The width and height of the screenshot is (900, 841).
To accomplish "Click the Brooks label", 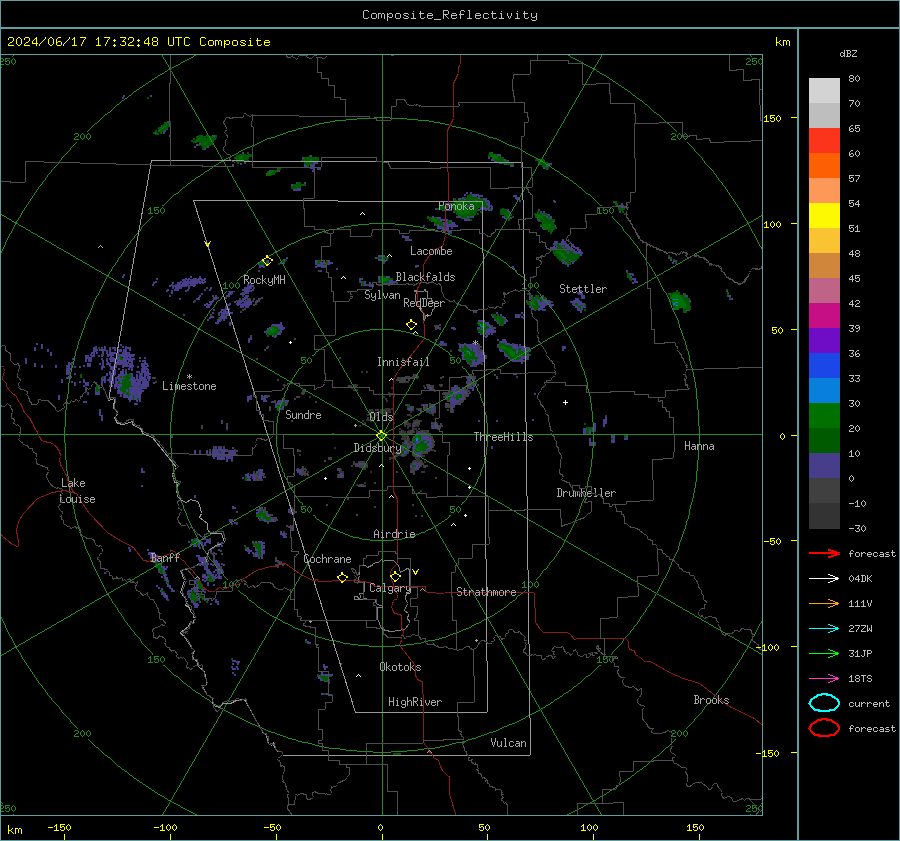I will (x=711, y=700).
